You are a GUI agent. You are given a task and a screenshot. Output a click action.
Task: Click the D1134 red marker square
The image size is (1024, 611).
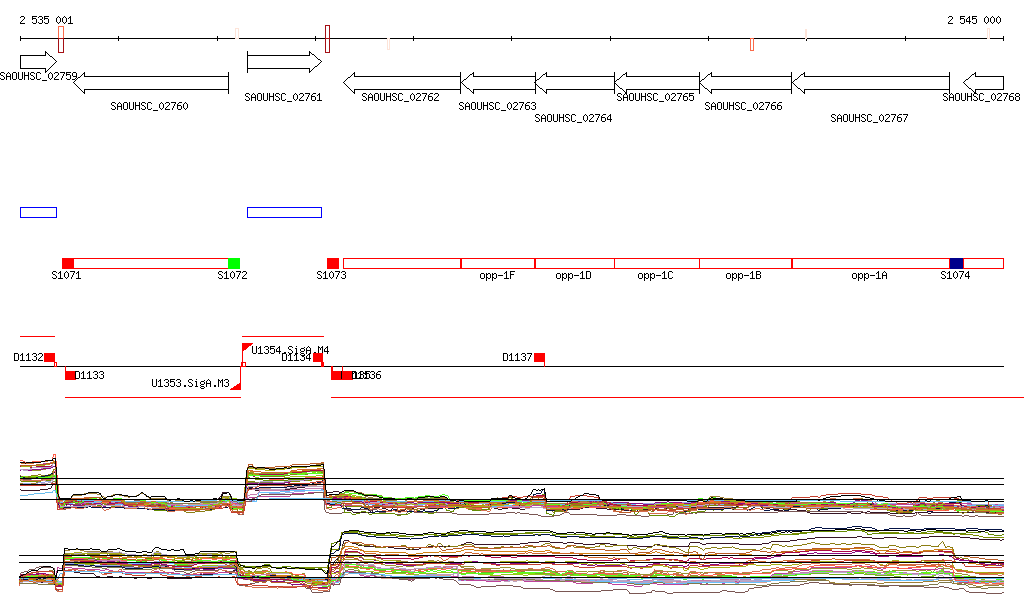(x=318, y=357)
